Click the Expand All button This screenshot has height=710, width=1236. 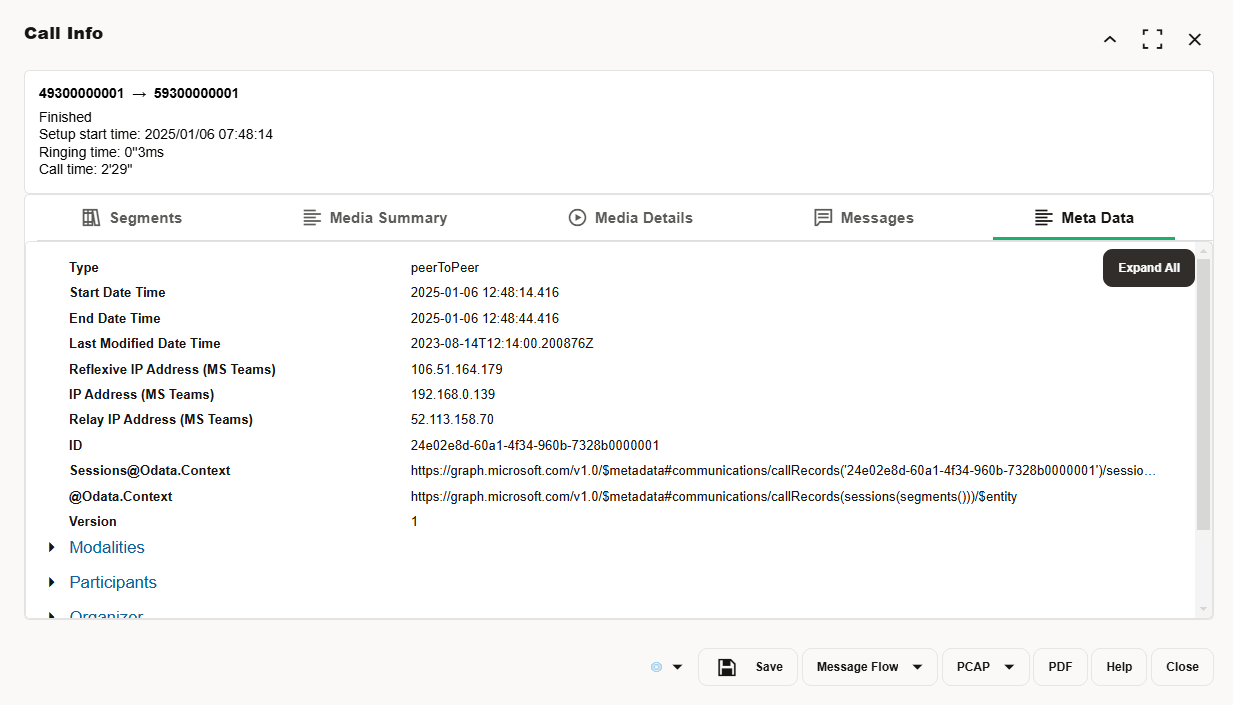click(x=1148, y=267)
